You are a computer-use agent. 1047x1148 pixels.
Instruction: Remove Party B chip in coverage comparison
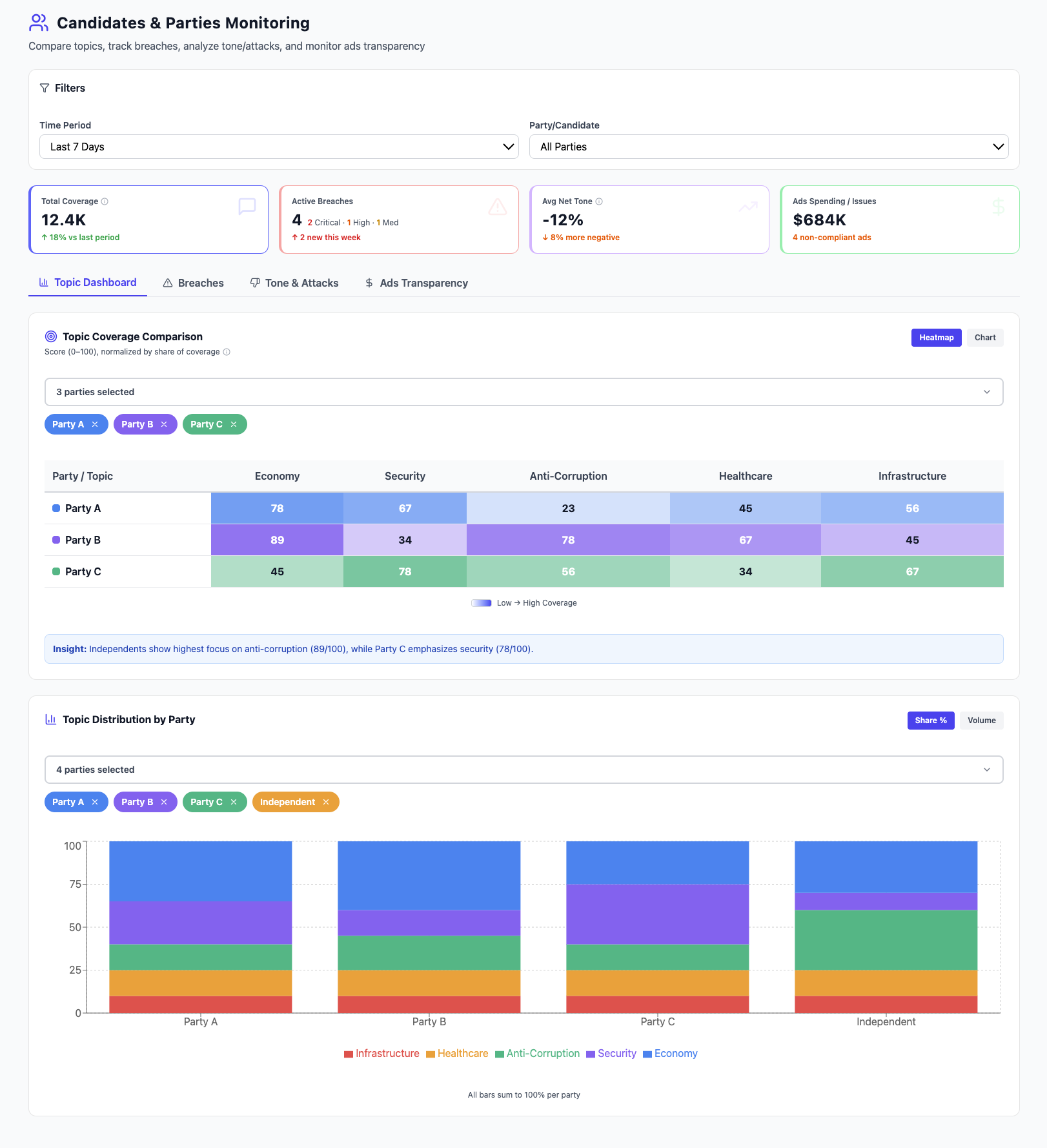pyautogui.click(x=164, y=424)
